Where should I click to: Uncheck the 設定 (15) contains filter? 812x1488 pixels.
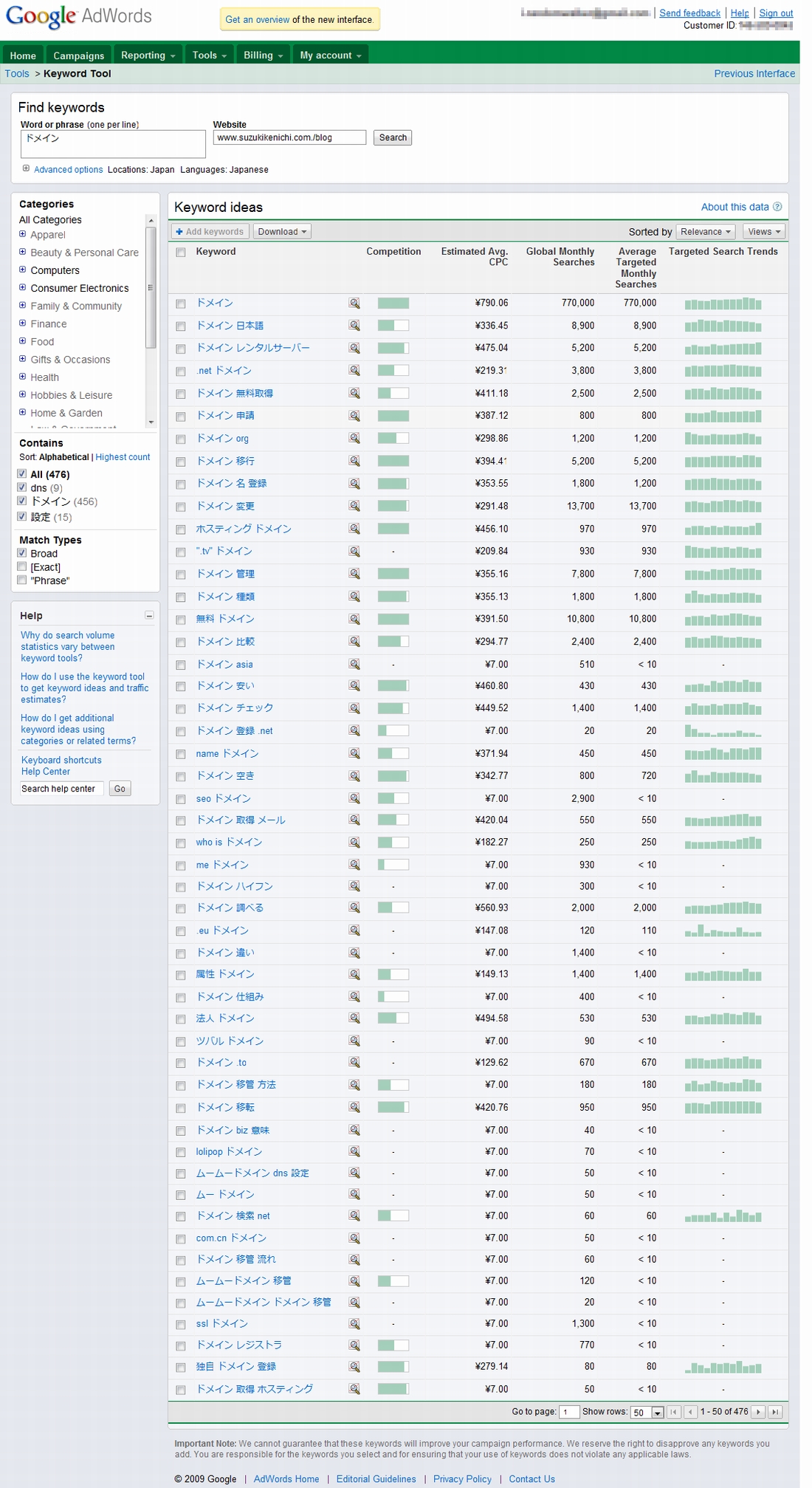(x=22, y=516)
